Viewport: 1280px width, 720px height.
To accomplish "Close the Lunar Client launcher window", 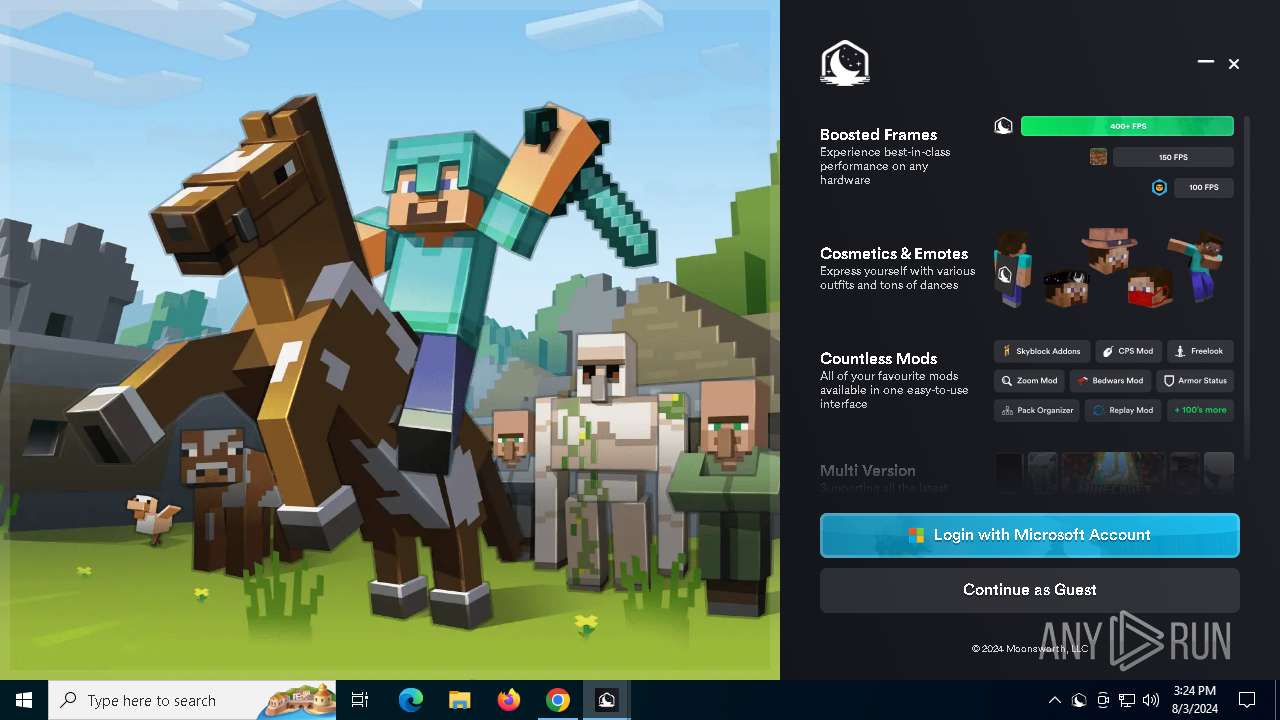I will [x=1234, y=63].
